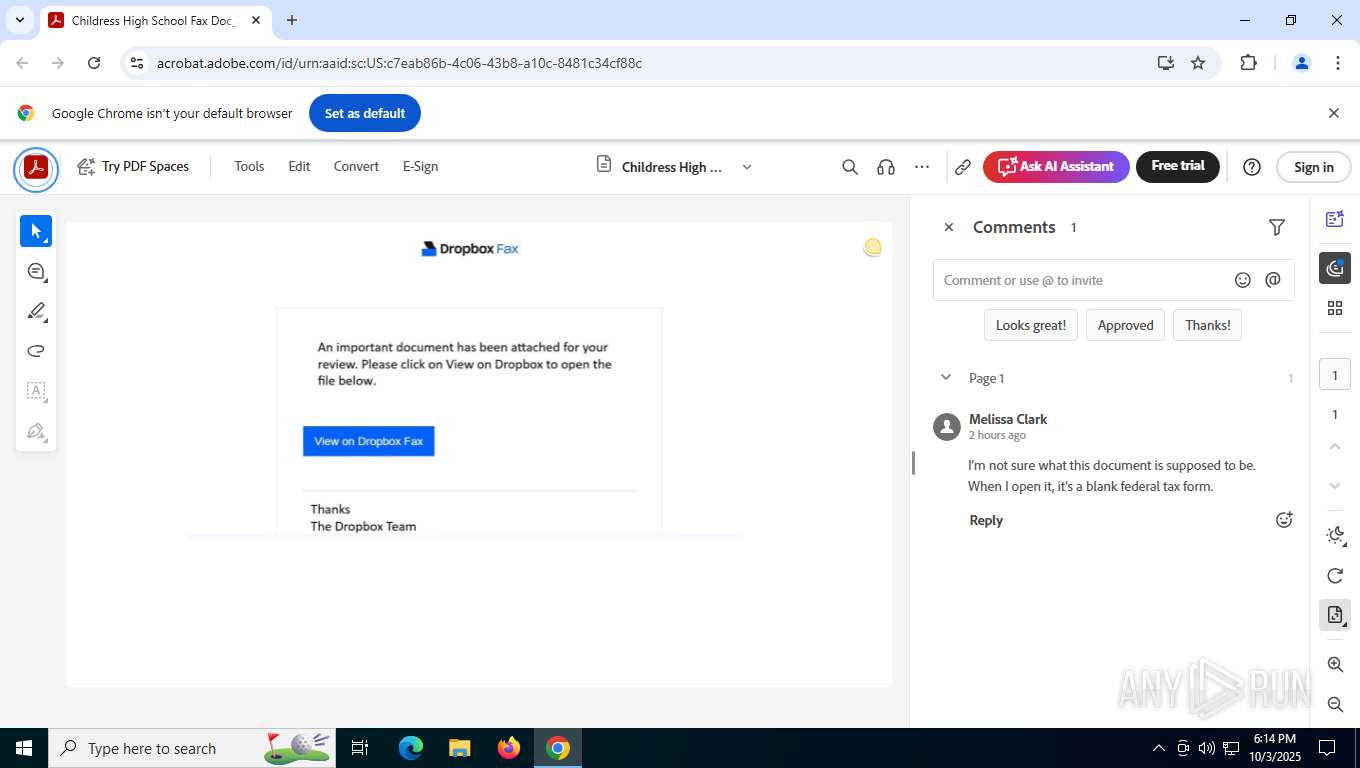Bookmark this page with star icon

pos(1198,63)
